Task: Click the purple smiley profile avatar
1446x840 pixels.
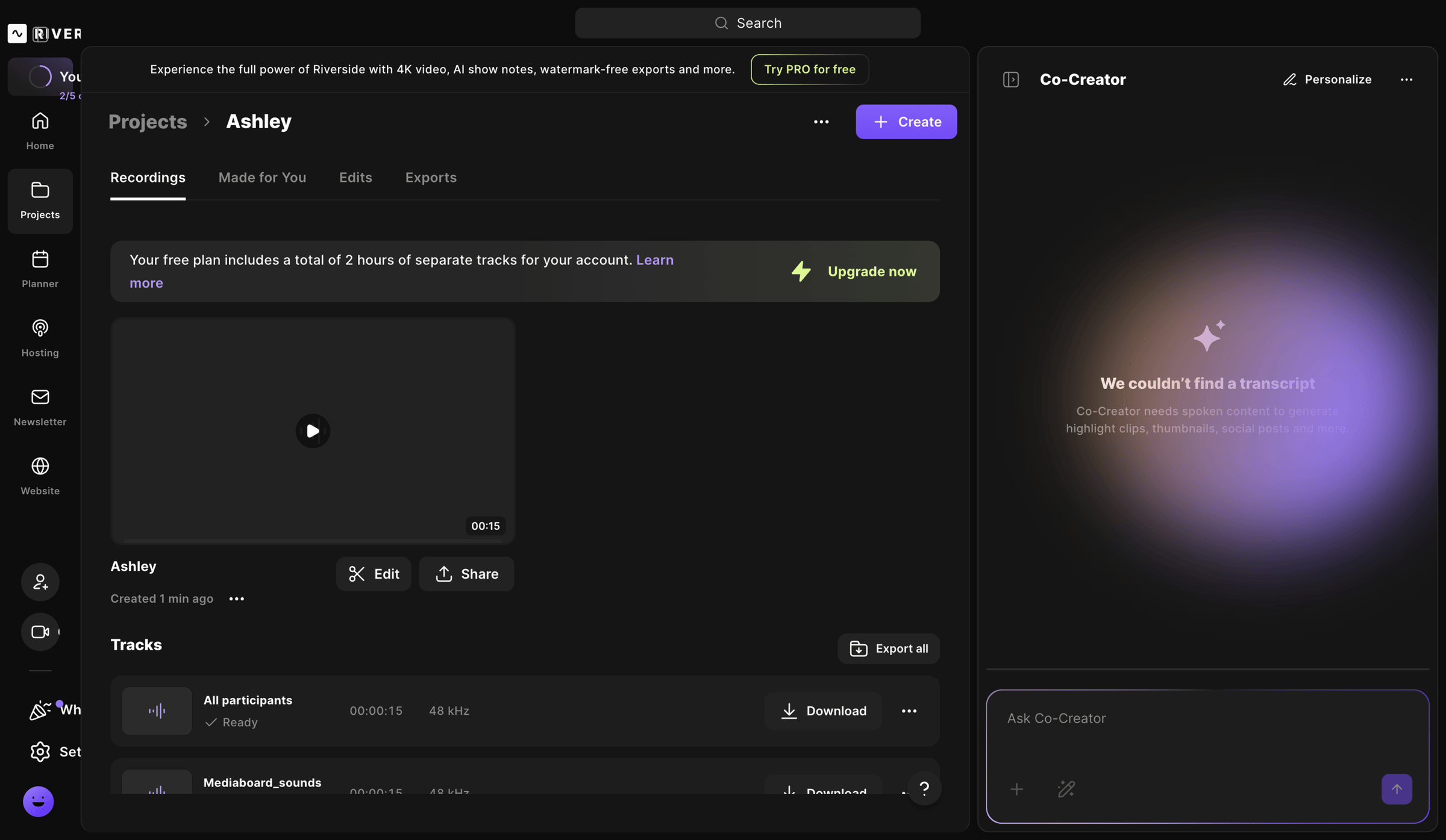Action: pos(38,801)
